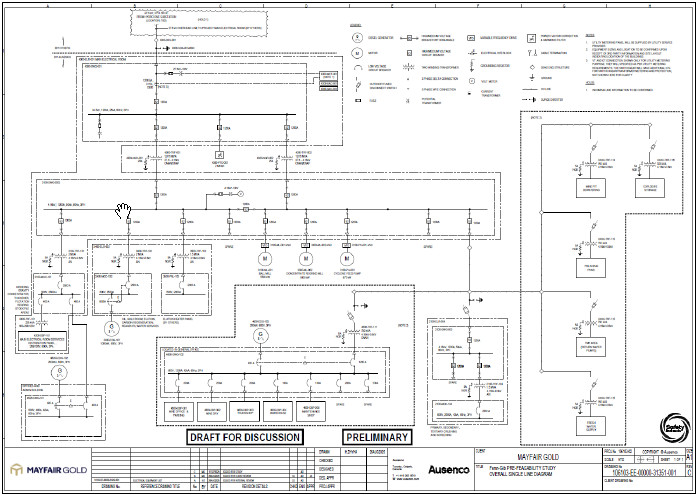Click the PRELIMINARY stamp
This screenshot has height=495, width=696.
(377, 437)
